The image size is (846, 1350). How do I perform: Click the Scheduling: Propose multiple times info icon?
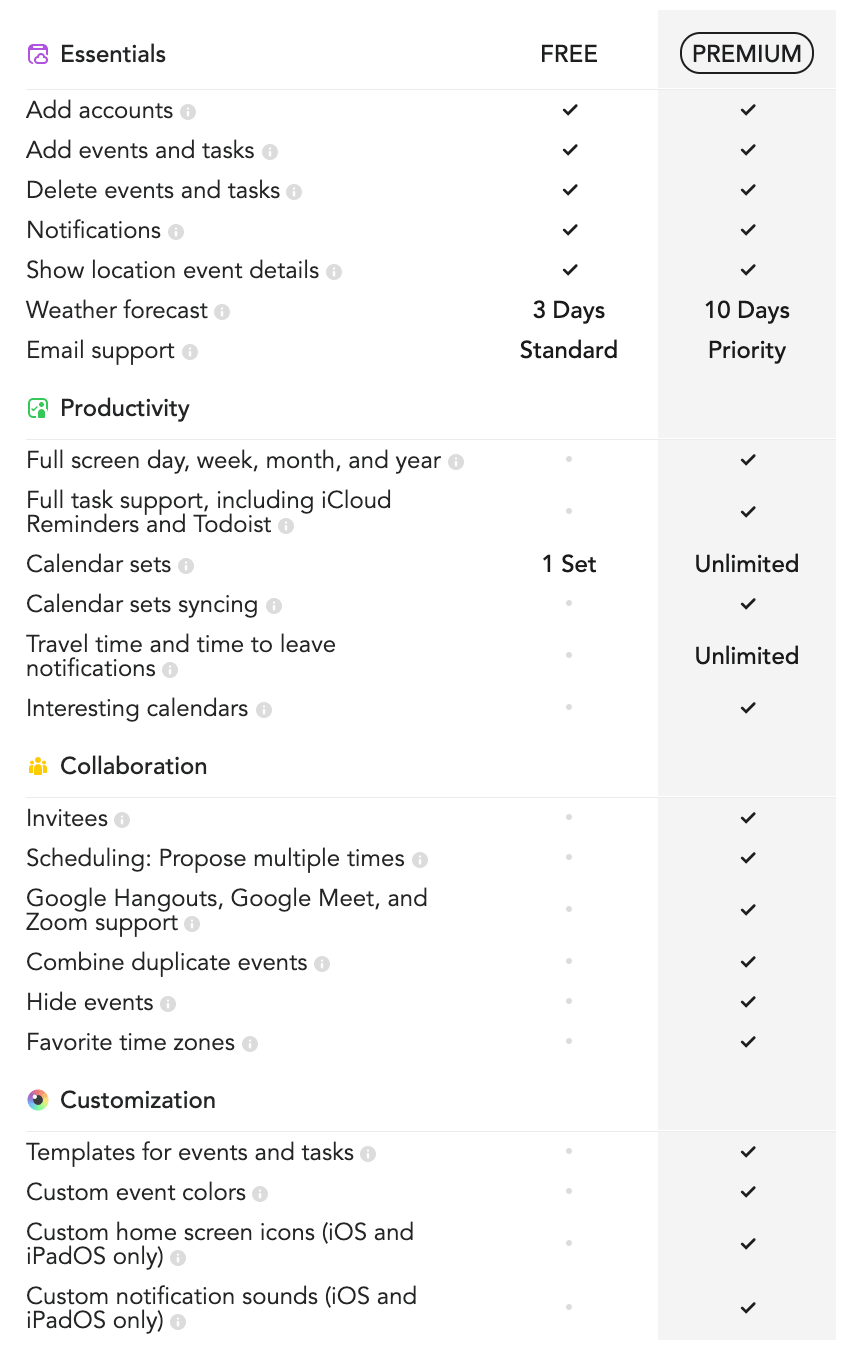(420, 859)
